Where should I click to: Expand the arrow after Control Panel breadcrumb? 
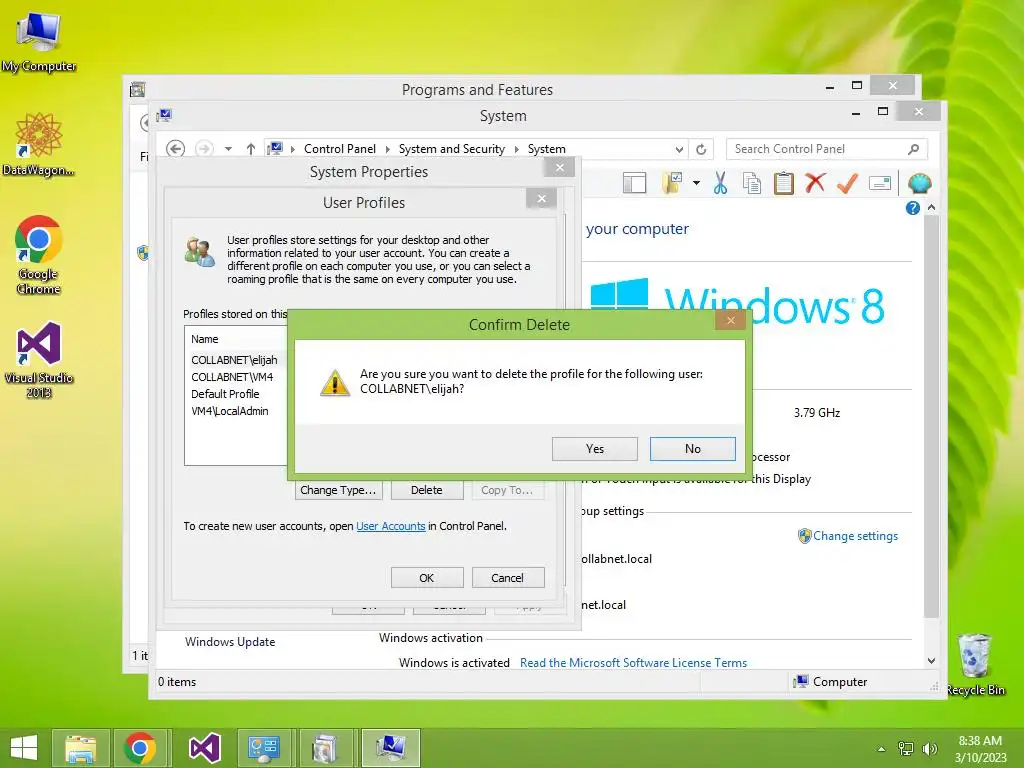click(387, 149)
